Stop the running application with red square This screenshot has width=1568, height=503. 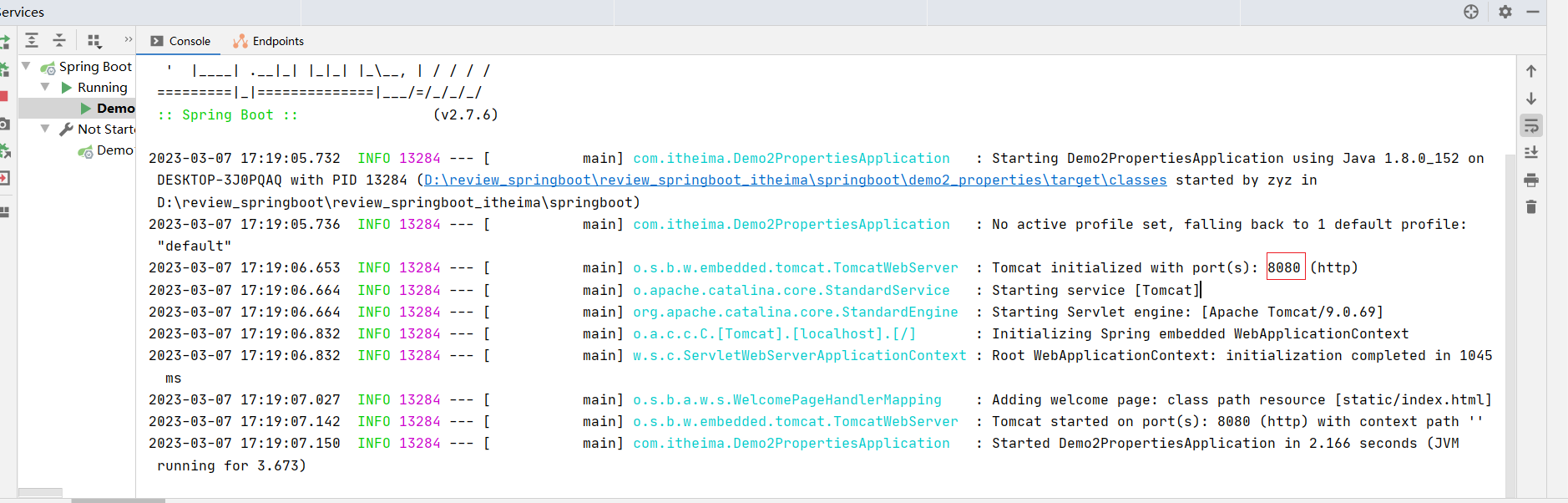click(x=3, y=96)
